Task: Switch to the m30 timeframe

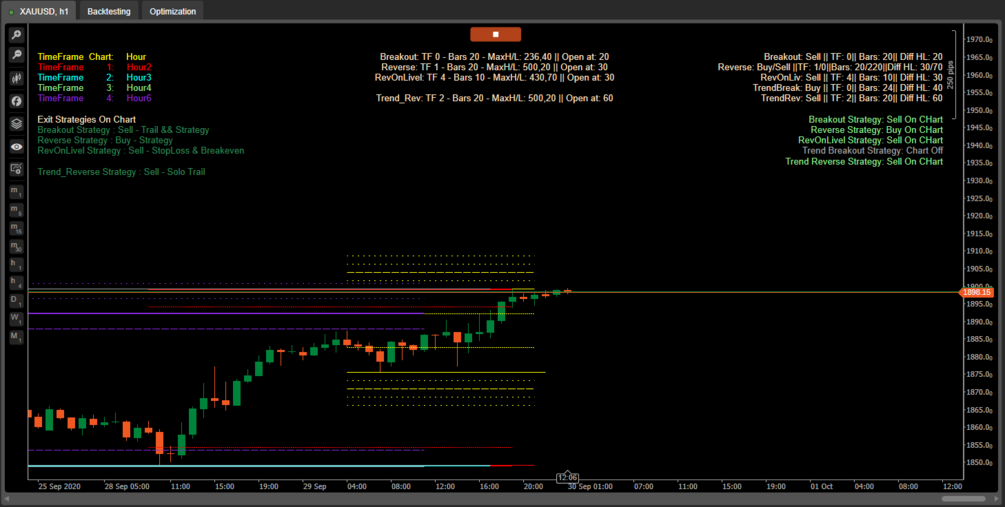Action: (17, 246)
